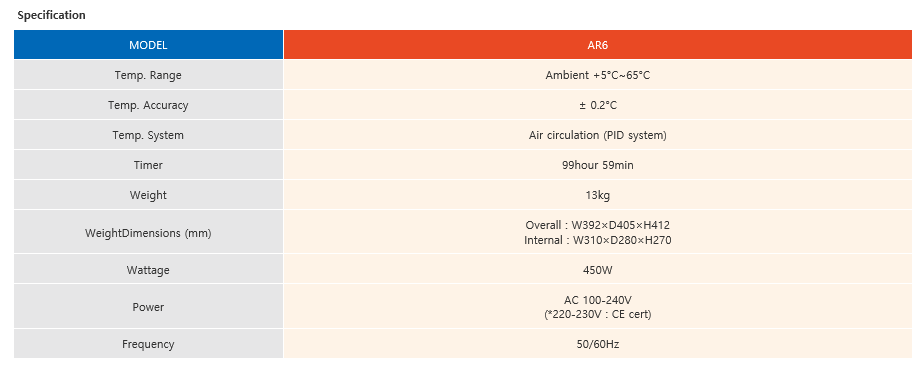The height and width of the screenshot is (378, 918).
Task: Click the Temp. Range row label
Action: pos(148,75)
